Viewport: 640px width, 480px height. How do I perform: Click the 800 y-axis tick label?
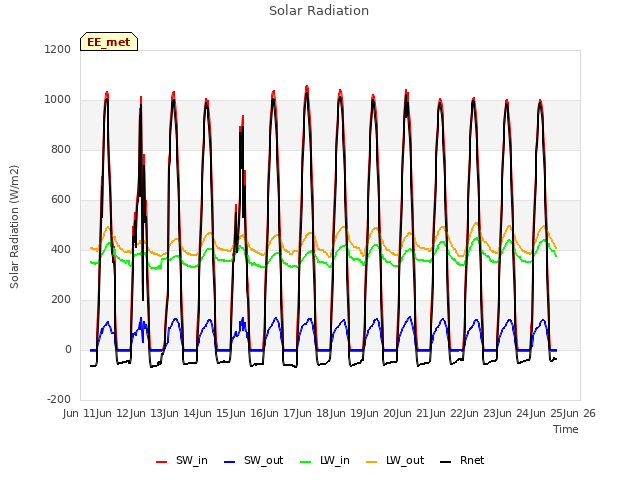61,149
